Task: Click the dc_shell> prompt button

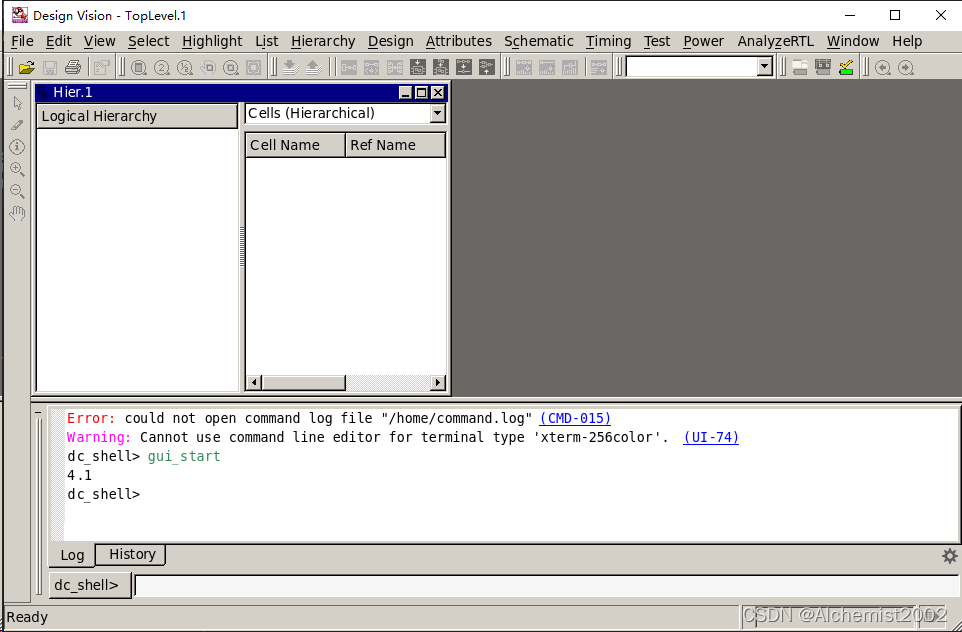Action: [x=90, y=585]
